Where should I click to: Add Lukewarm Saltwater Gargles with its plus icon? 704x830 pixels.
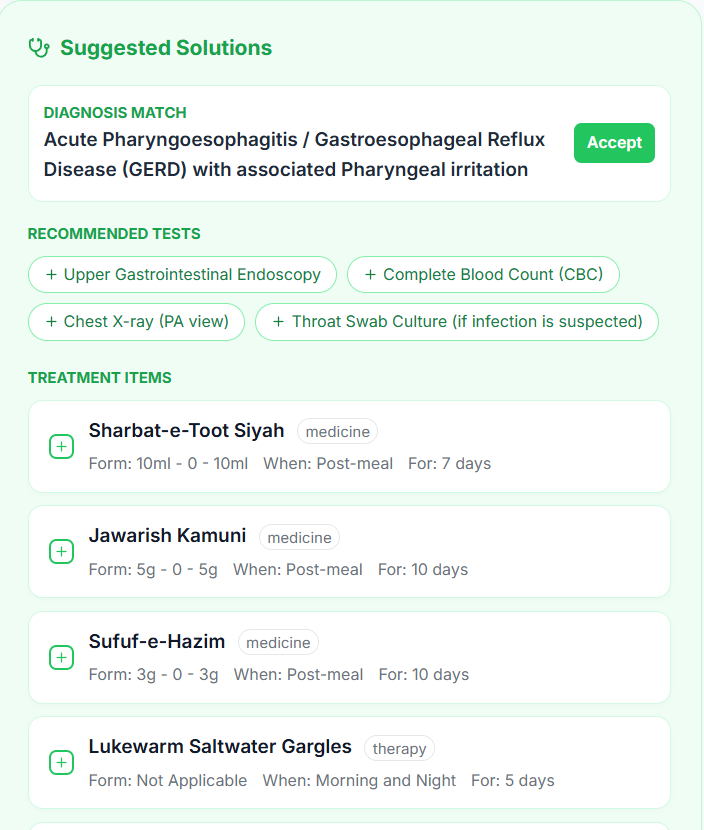61,763
